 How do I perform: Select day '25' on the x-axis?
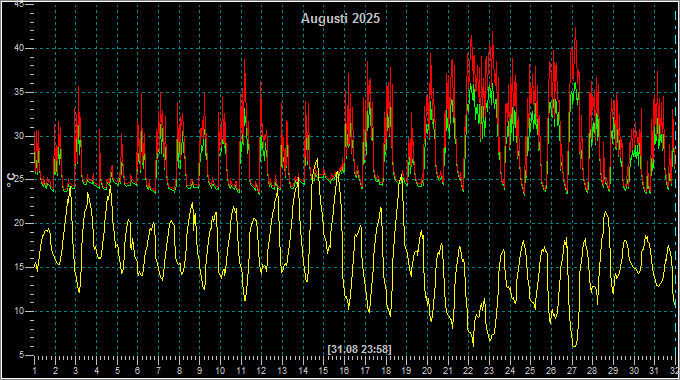(530, 371)
